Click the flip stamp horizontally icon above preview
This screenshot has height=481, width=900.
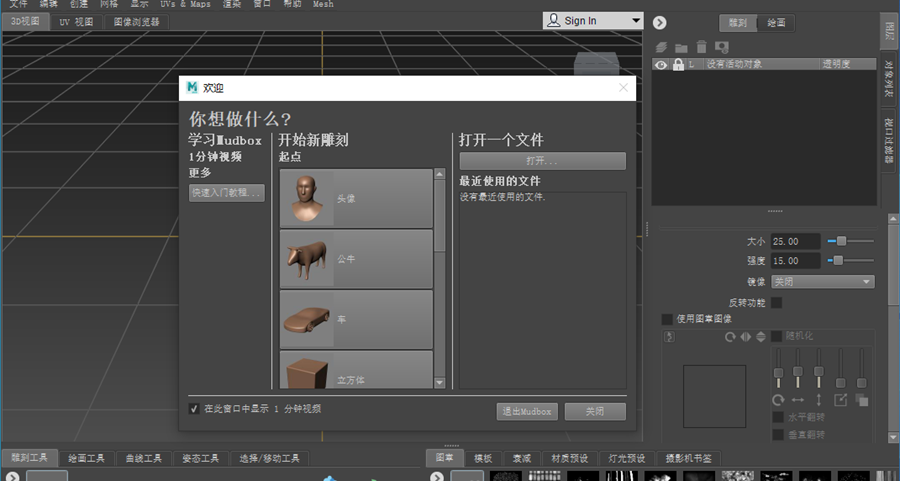coord(746,337)
